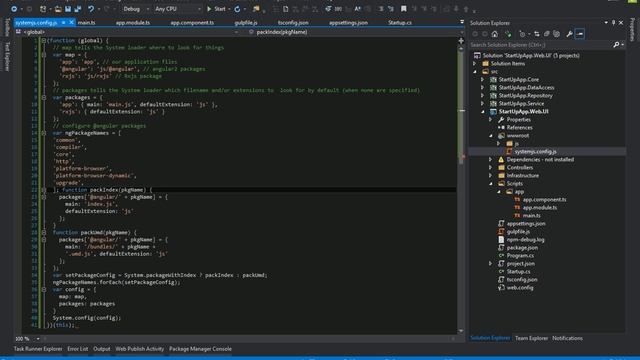This screenshot has width=640, height=360.
Task: Open the Output panel
Action: click(102, 349)
